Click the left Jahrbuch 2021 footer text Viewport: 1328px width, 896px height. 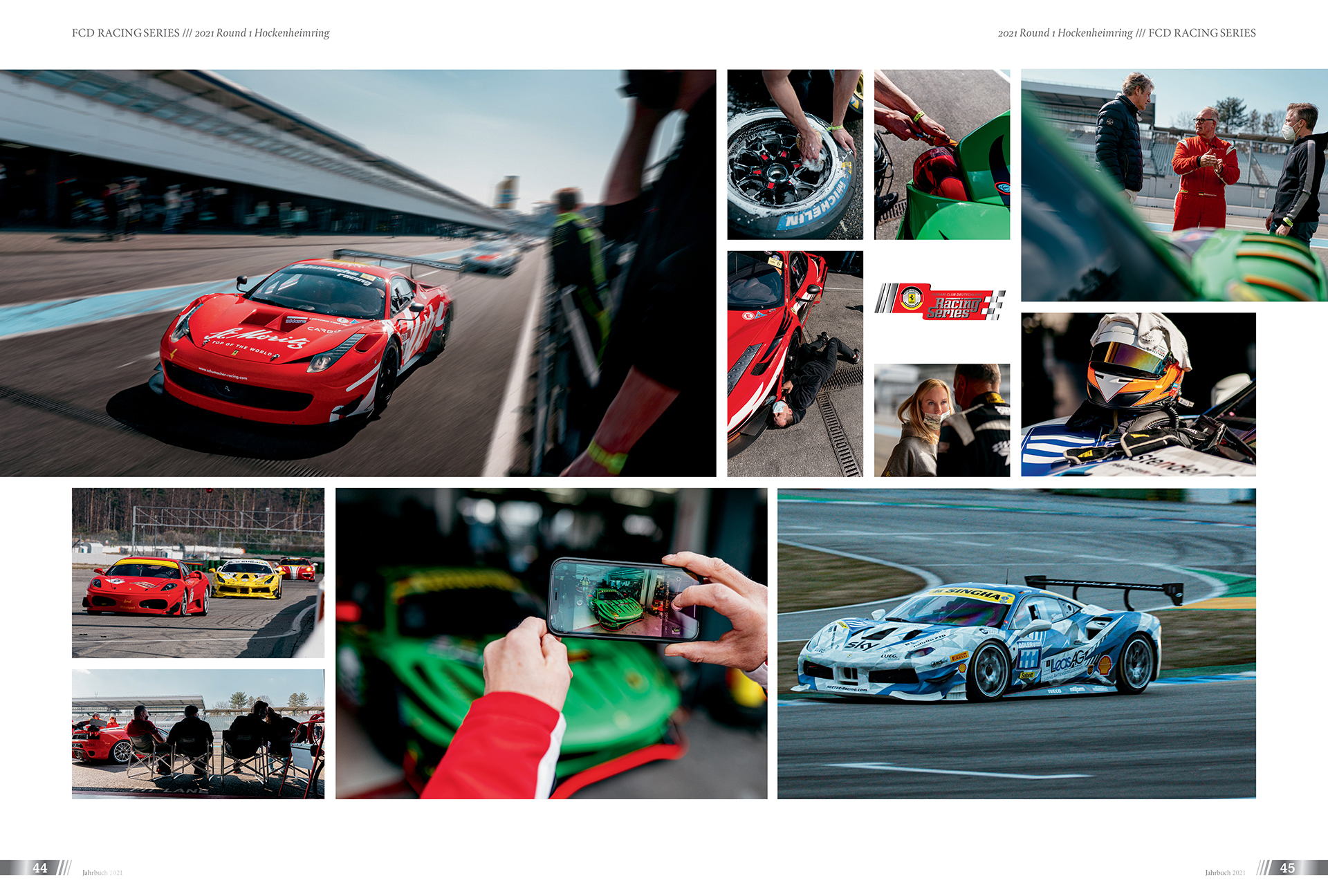pyautogui.click(x=102, y=872)
